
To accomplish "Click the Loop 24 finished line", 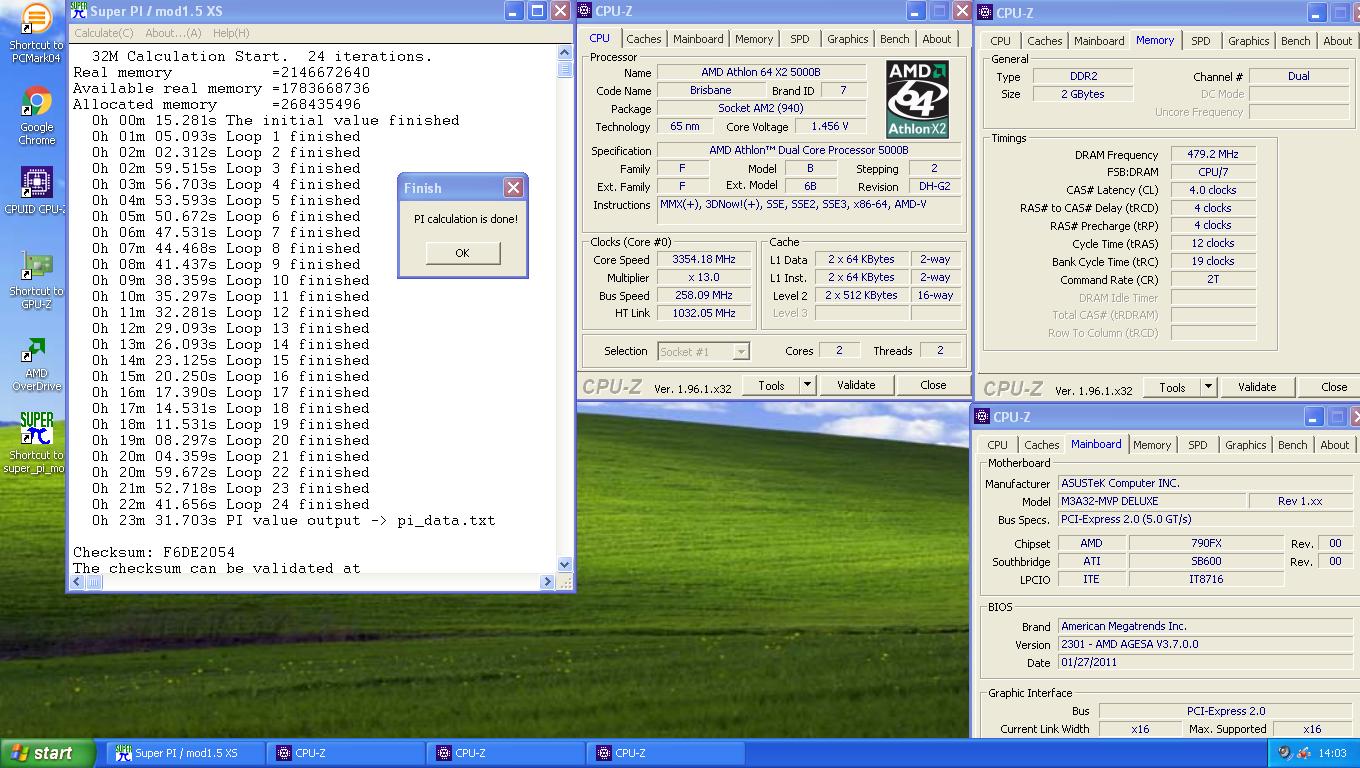I will pos(231,504).
